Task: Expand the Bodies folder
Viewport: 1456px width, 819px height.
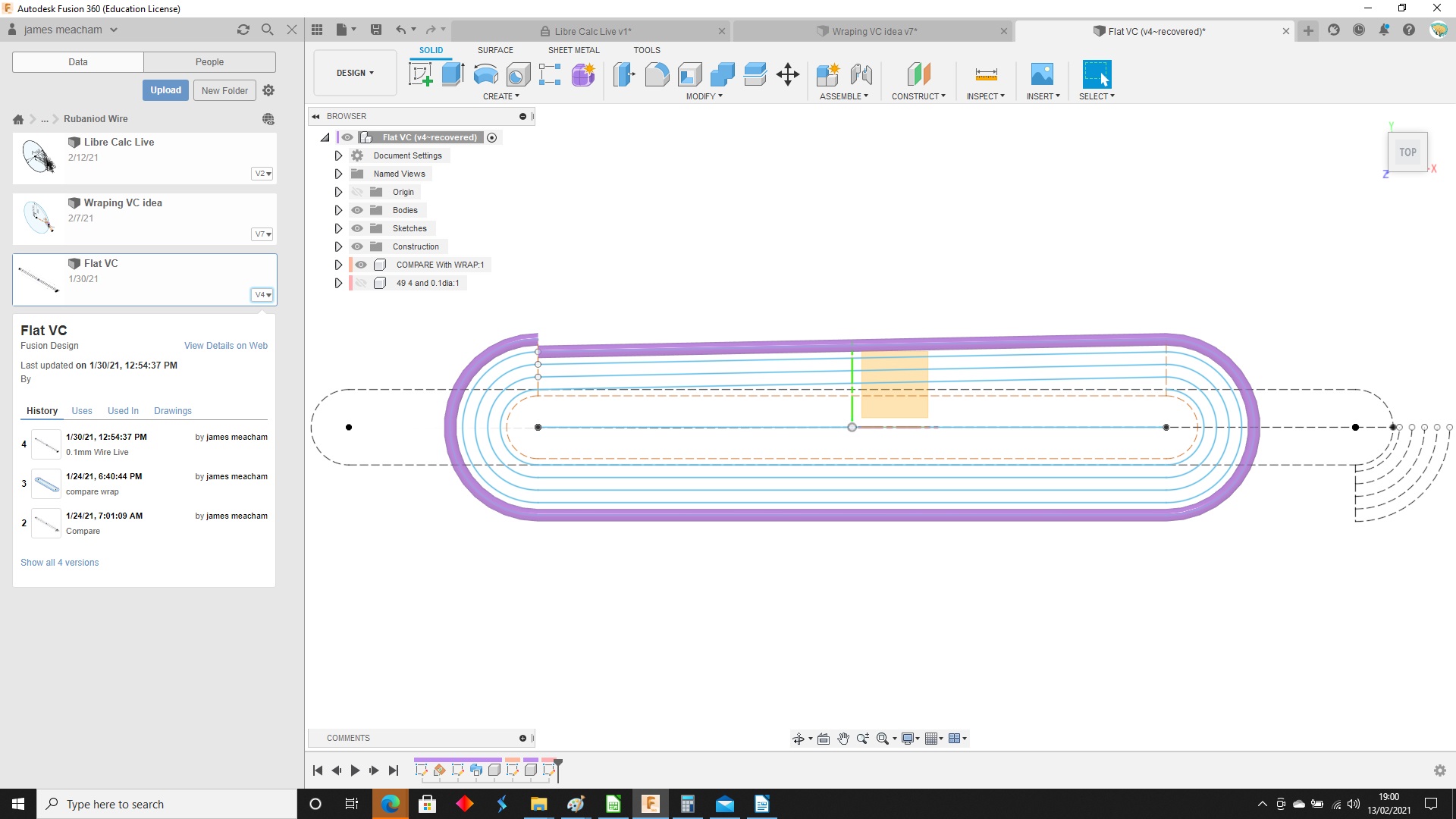Action: (338, 210)
